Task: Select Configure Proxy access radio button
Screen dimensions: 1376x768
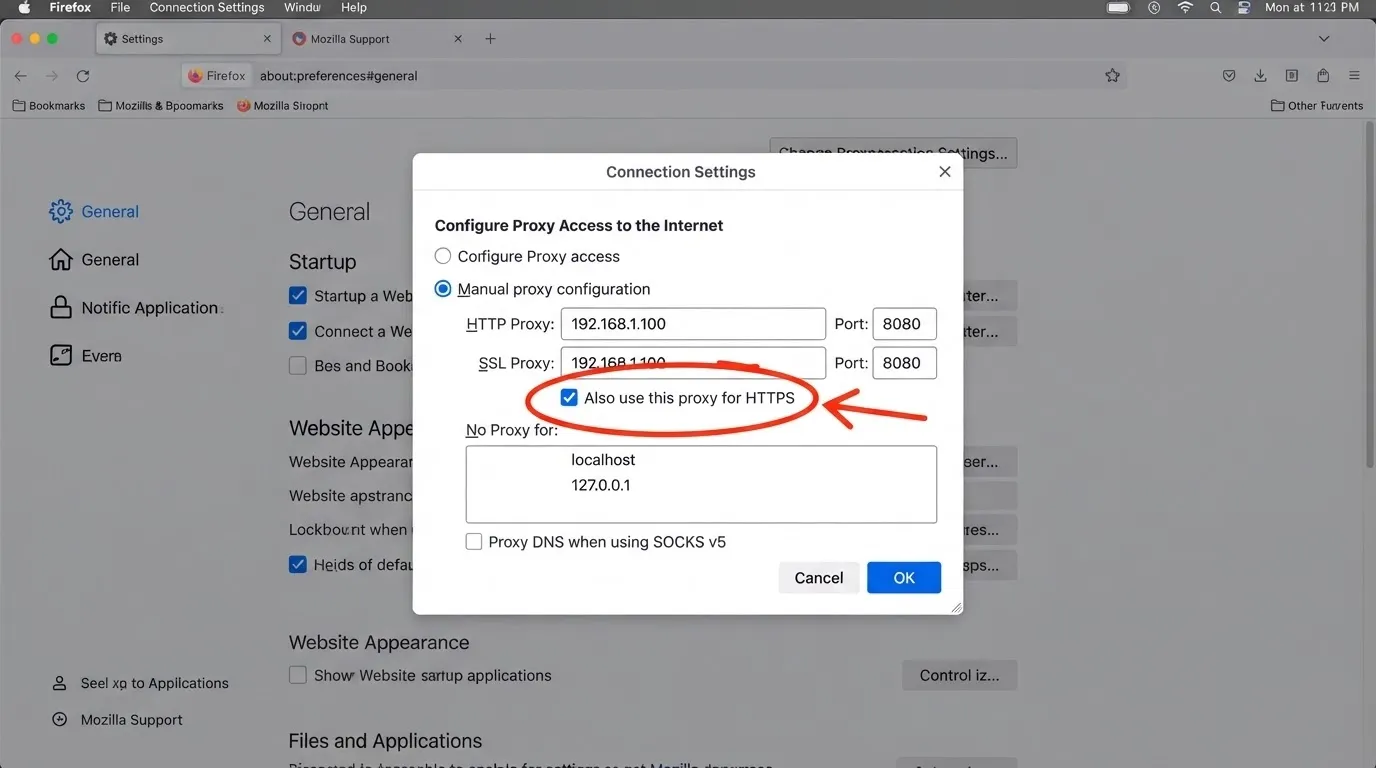Action: pos(443,256)
